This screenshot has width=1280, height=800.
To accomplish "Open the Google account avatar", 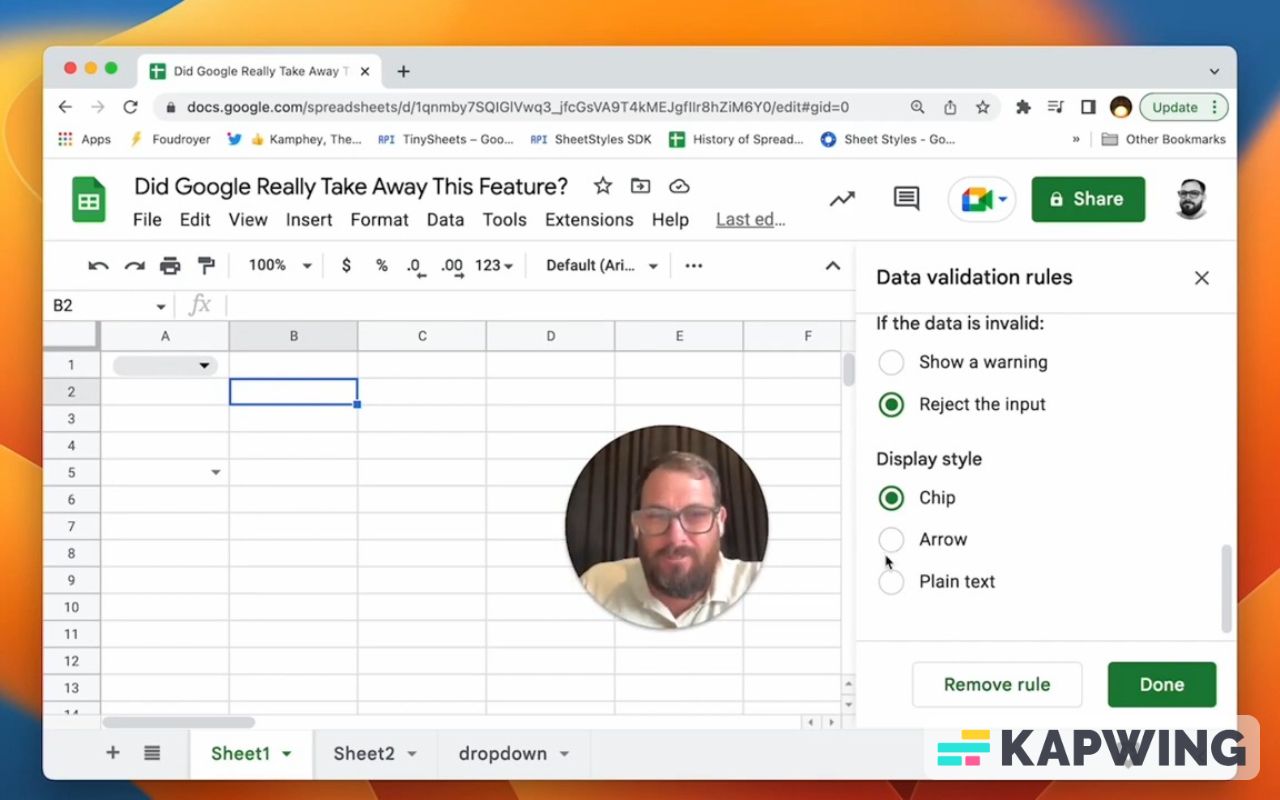I will (x=1191, y=199).
